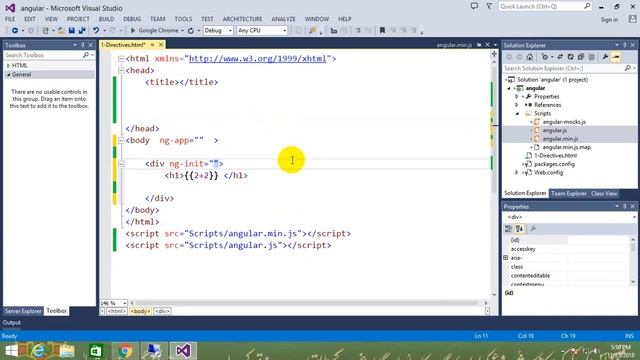Image resolution: width=640 pixels, height=360 pixels.
Task: Click the Quick Launch search box
Action: click(x=545, y=6)
